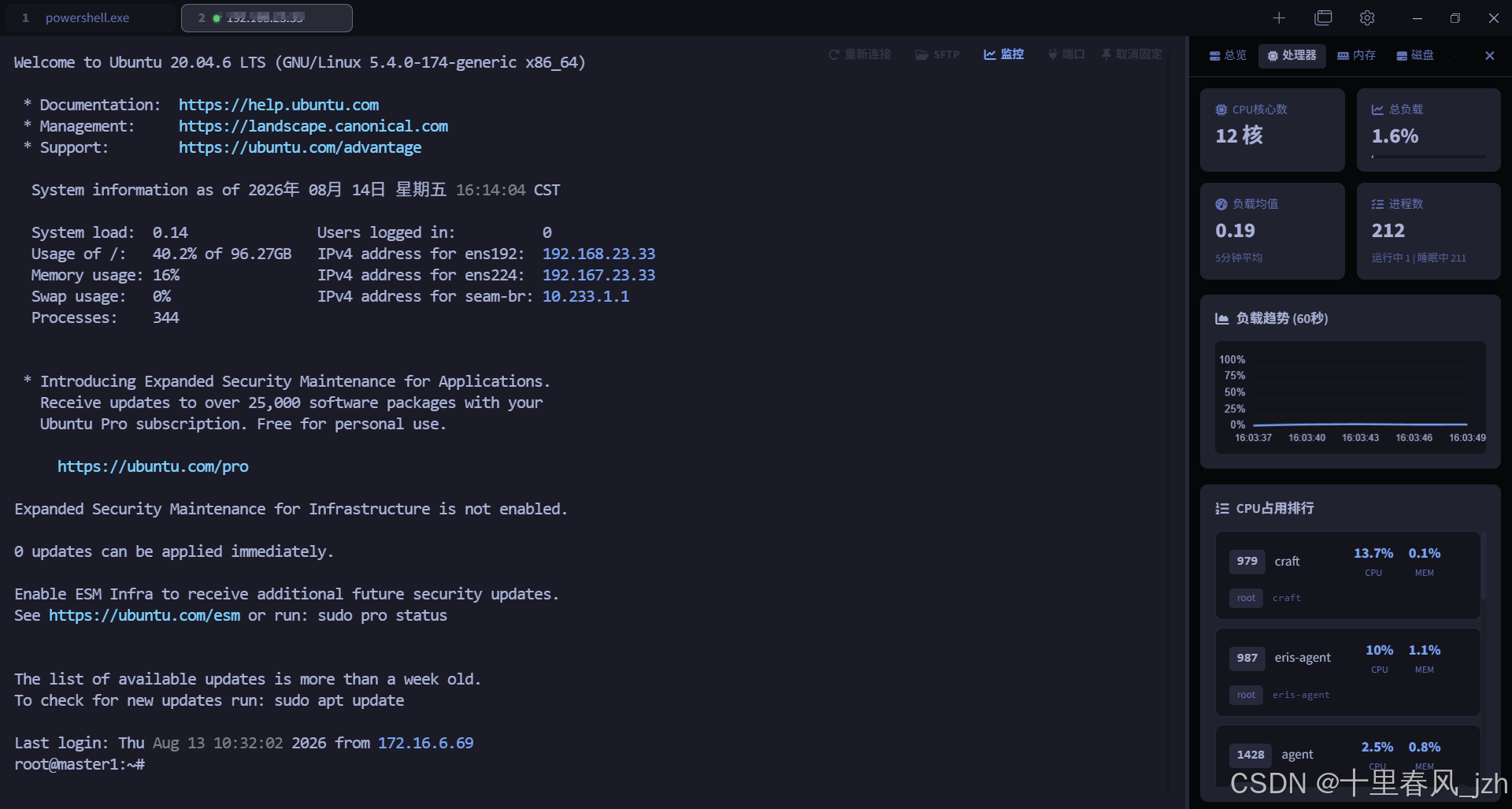
Task: Click the root user tag on craft process
Action: (x=1246, y=598)
